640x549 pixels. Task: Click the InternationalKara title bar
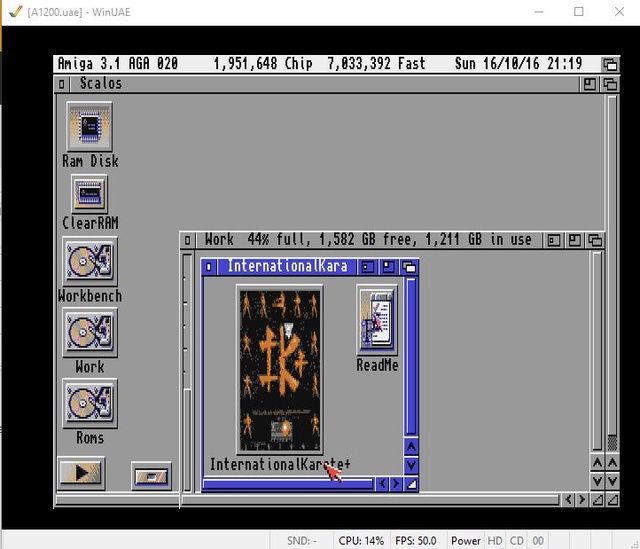pyautogui.click(x=287, y=267)
